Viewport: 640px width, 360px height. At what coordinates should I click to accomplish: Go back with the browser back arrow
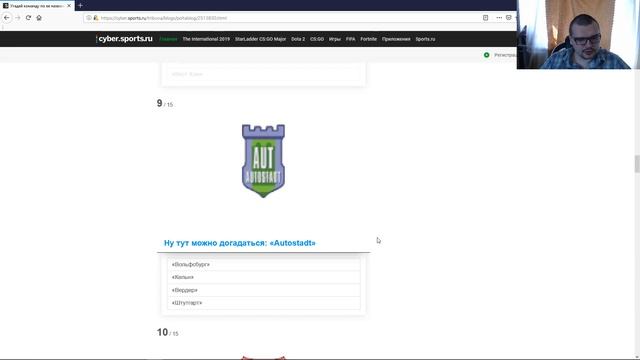7,18
